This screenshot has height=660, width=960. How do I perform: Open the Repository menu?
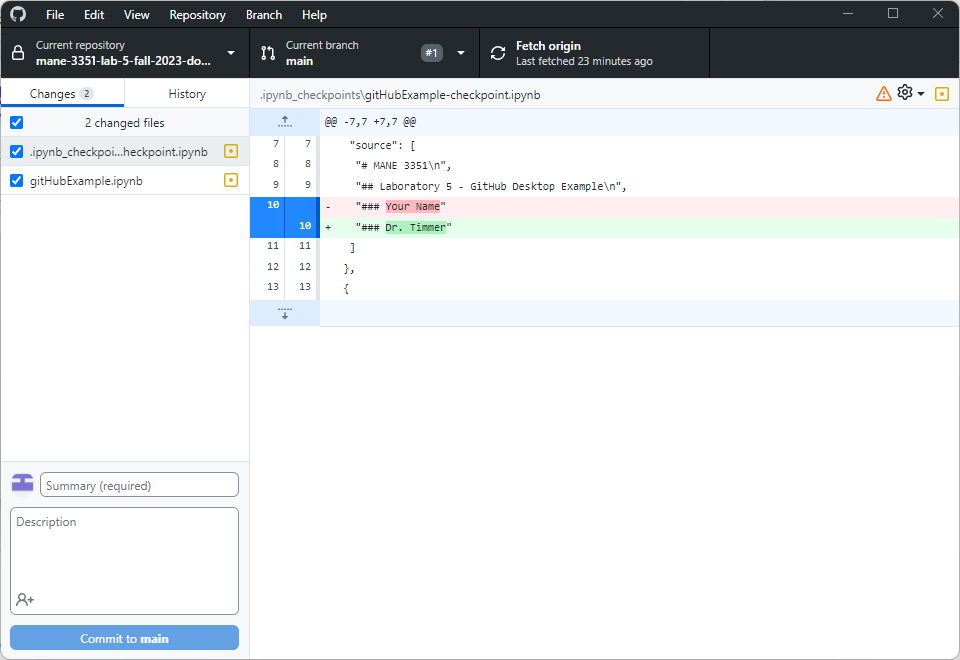[197, 15]
